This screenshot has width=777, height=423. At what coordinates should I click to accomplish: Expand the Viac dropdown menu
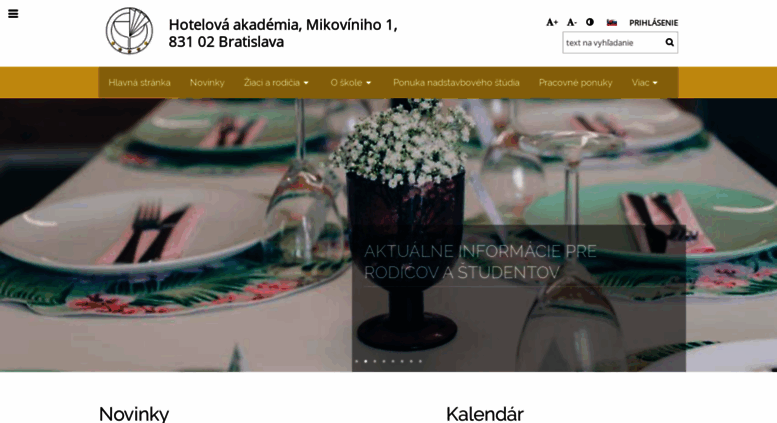point(644,83)
